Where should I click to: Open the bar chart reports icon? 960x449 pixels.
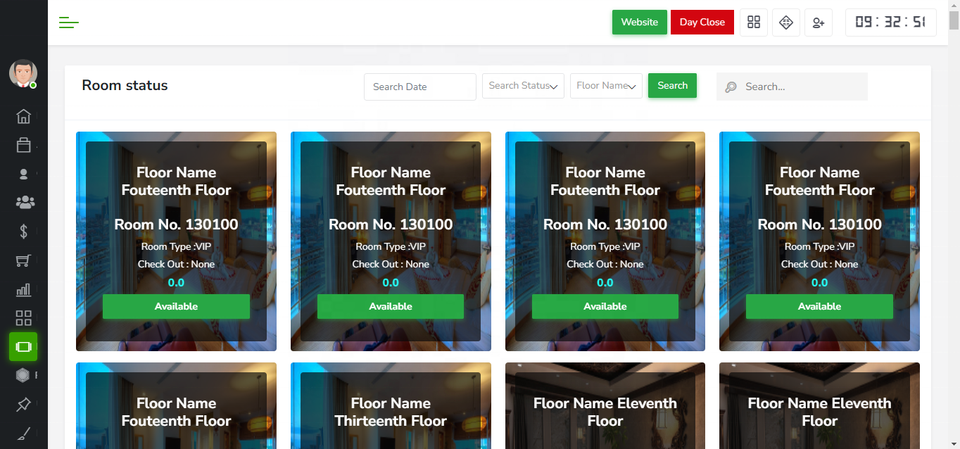click(x=23, y=290)
